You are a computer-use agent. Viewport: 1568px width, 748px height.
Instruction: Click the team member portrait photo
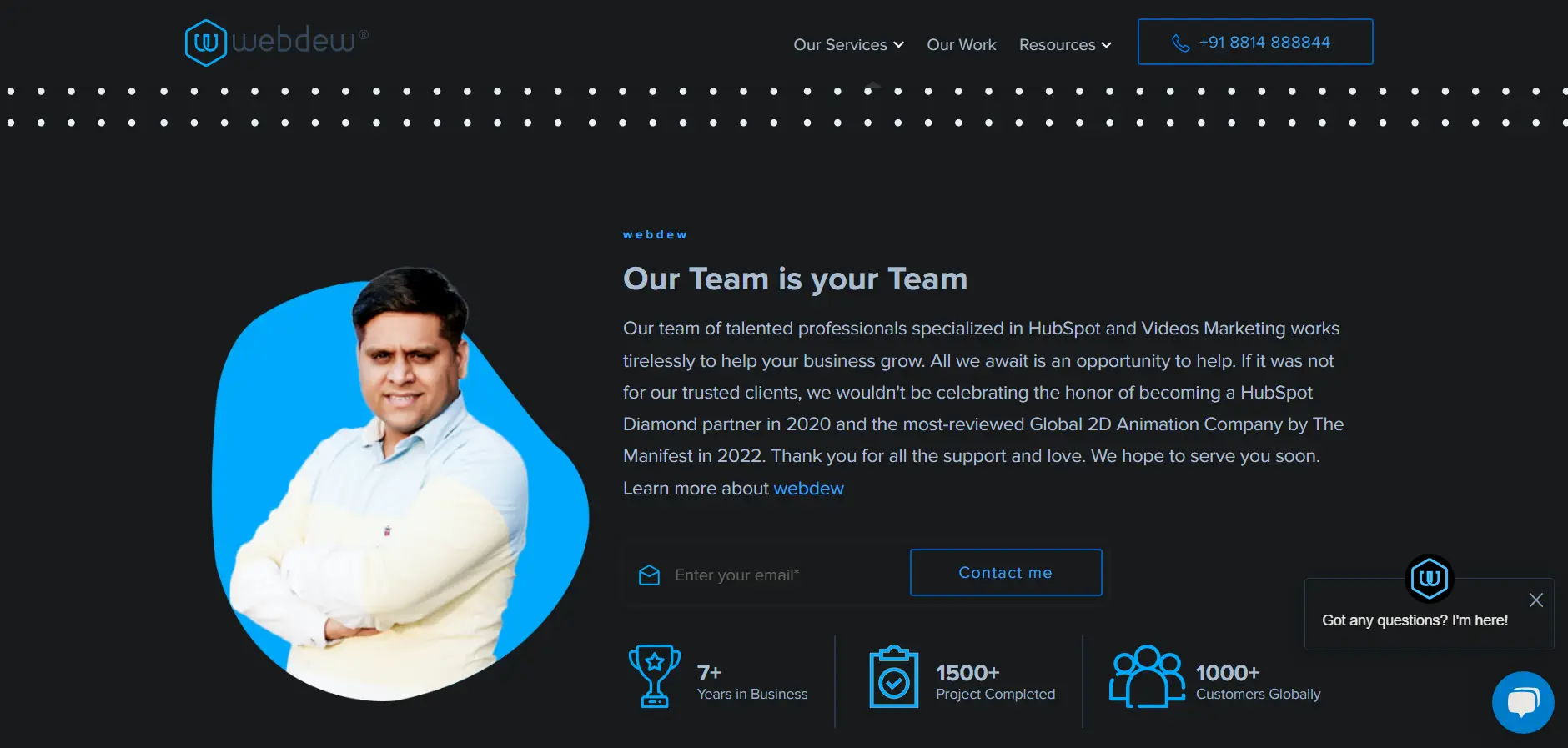pos(400,484)
